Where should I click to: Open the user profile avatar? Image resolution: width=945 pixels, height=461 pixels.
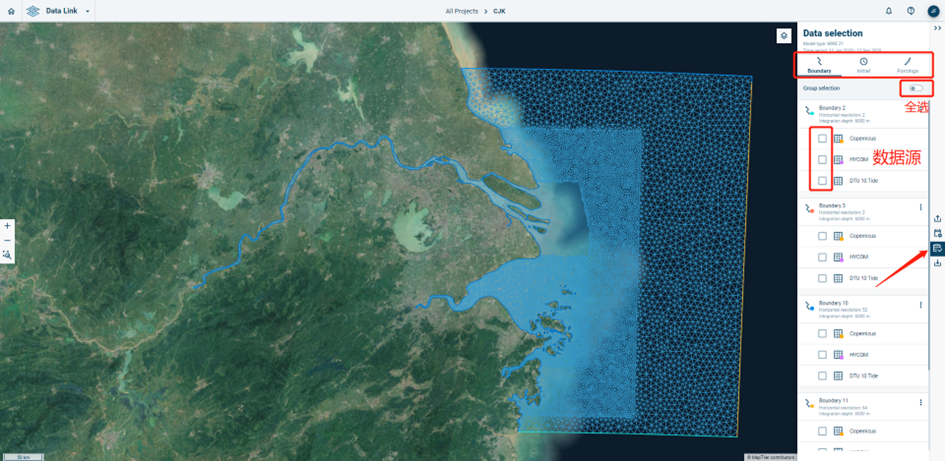[x=933, y=11]
